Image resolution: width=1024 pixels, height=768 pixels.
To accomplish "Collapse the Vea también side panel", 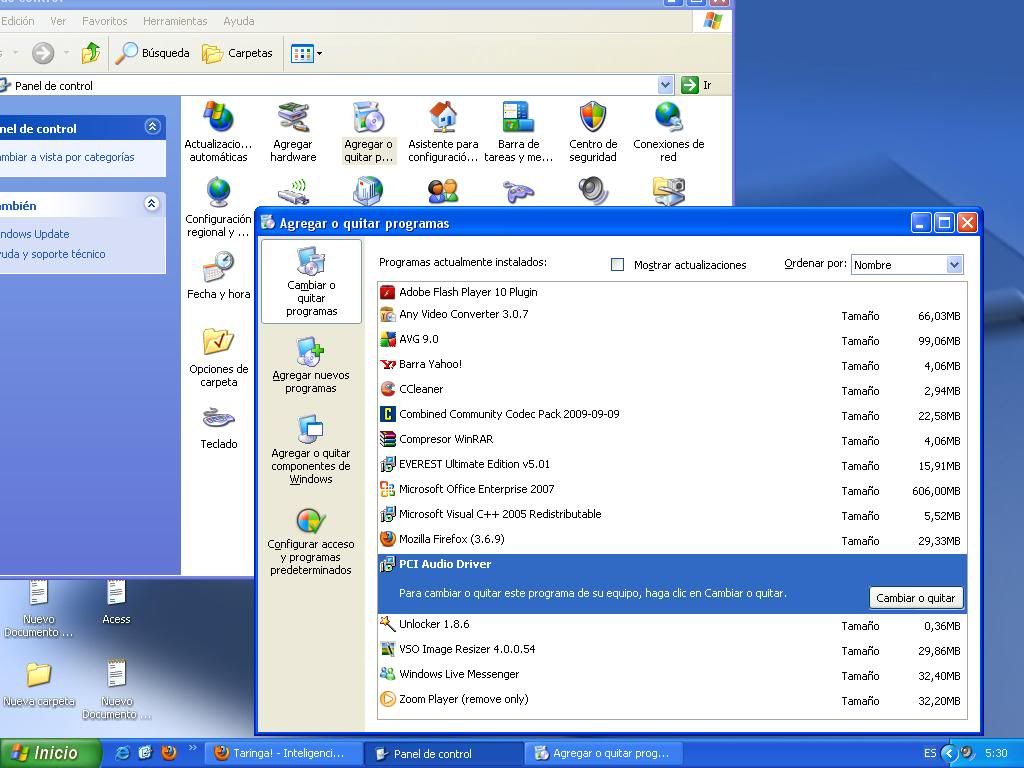I will tap(152, 204).
